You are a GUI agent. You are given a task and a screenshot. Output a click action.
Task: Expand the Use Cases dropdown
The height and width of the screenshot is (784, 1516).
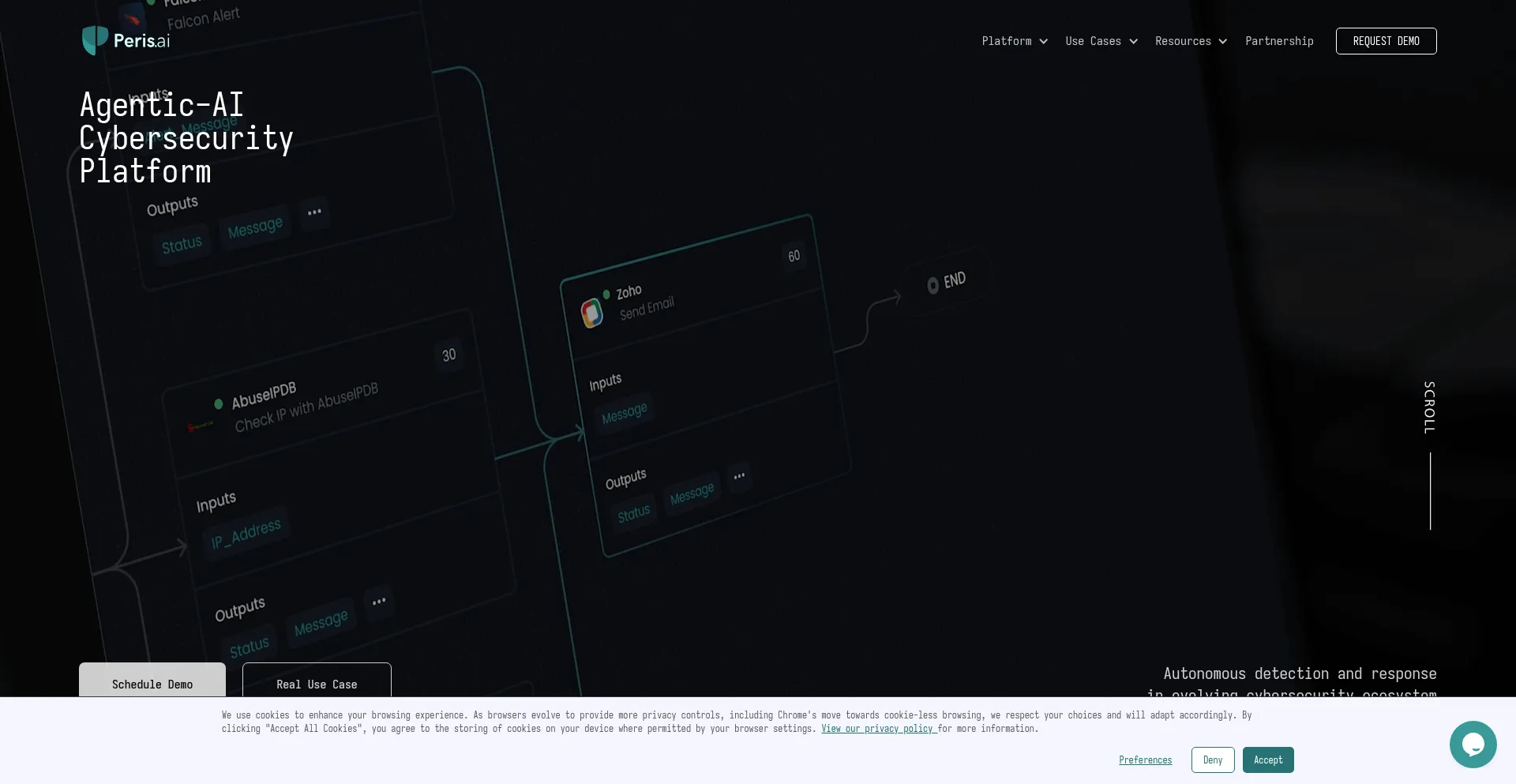click(x=1101, y=41)
